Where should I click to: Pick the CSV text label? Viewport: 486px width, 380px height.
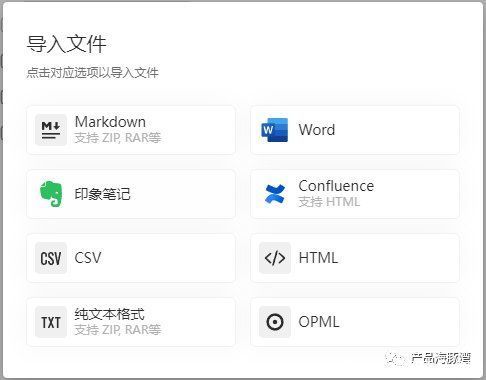click(88, 258)
